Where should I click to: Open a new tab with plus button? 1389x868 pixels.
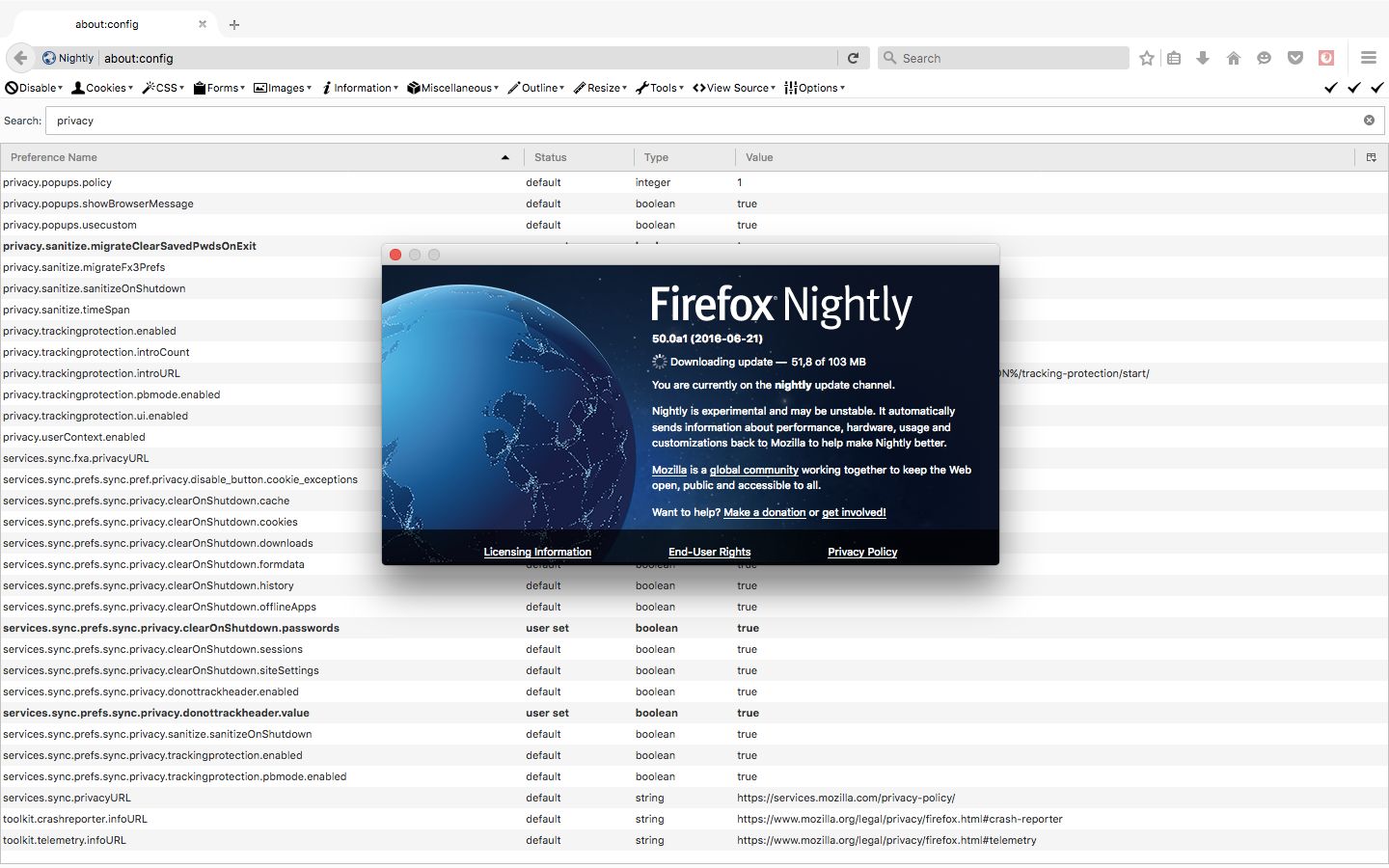(234, 25)
